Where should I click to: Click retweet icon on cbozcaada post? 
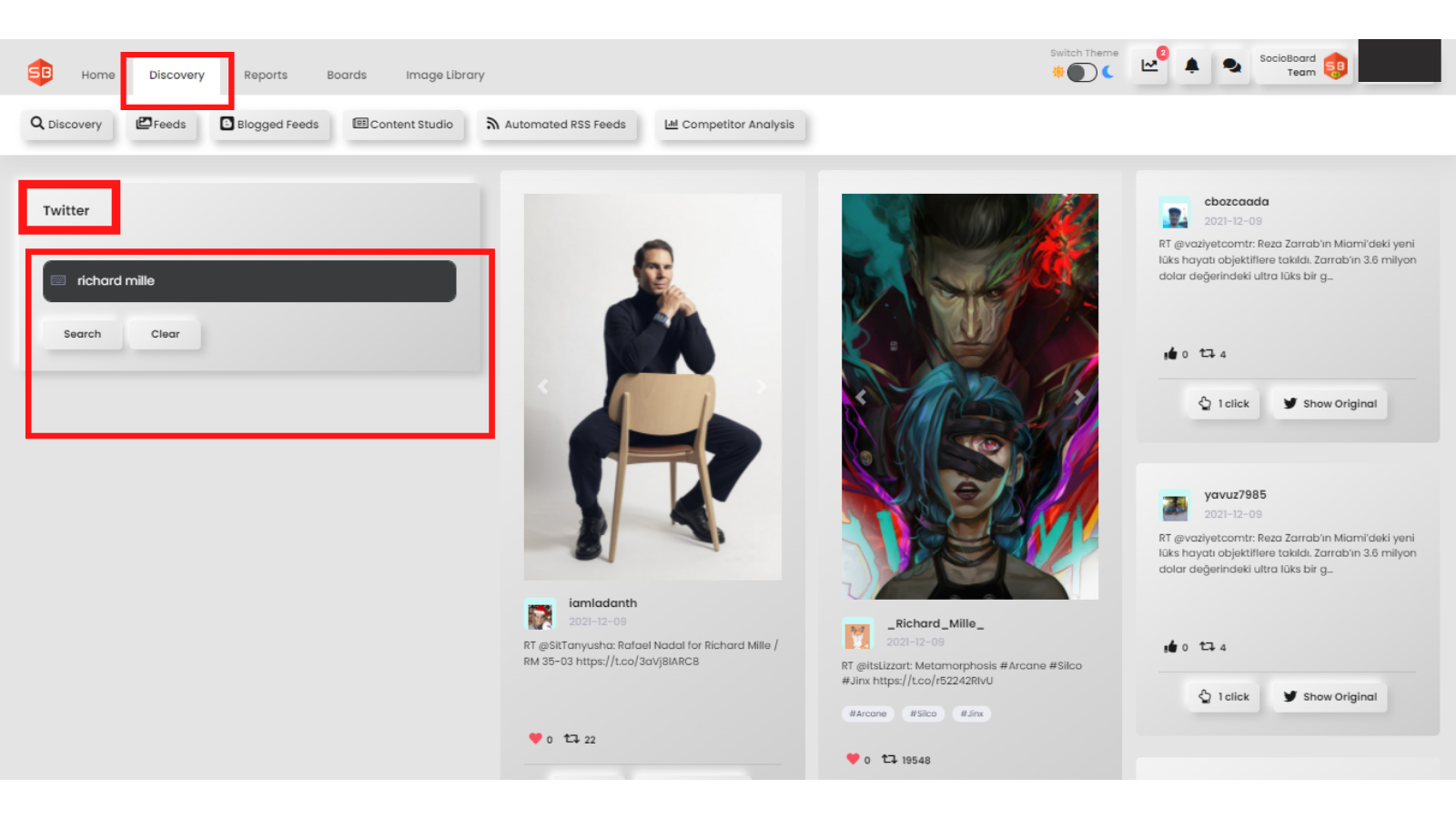click(1207, 354)
